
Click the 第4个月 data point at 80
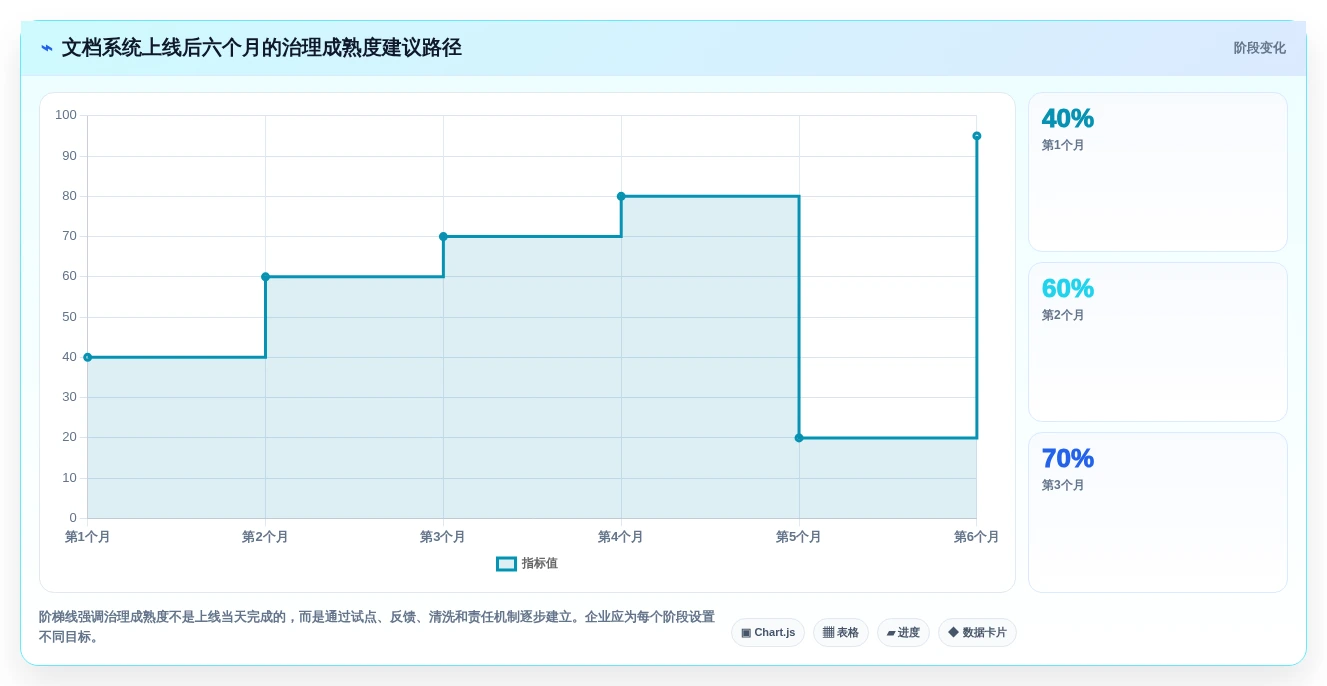pyautogui.click(x=621, y=196)
